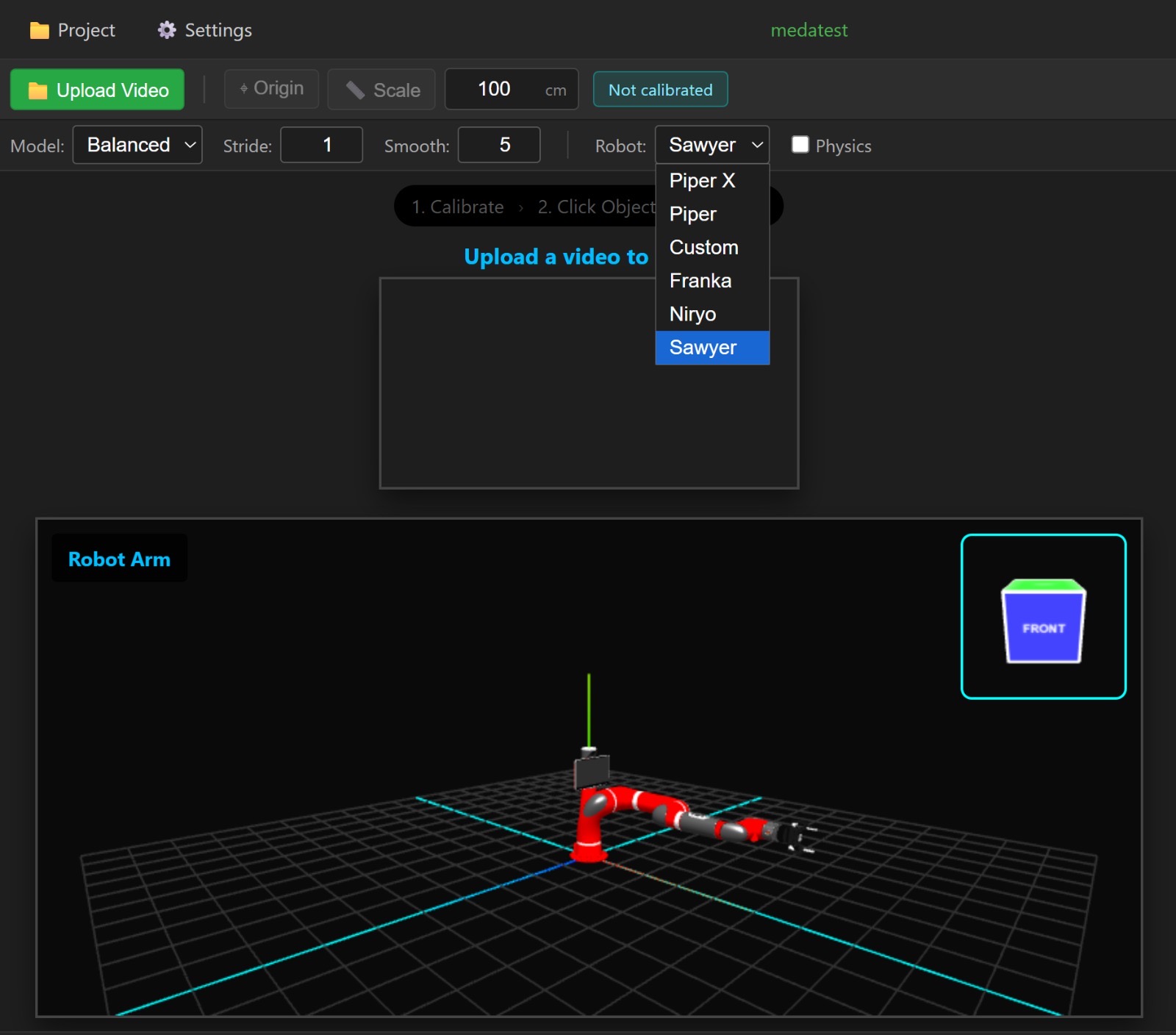Click the Project folder icon

click(x=40, y=30)
